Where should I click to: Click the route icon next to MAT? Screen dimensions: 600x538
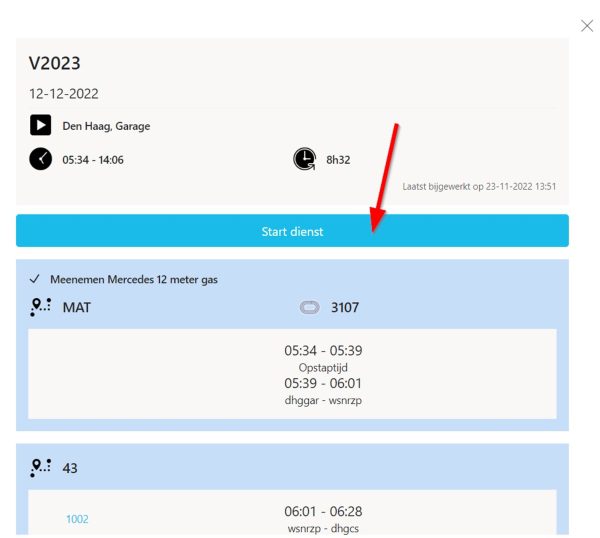(x=41, y=307)
